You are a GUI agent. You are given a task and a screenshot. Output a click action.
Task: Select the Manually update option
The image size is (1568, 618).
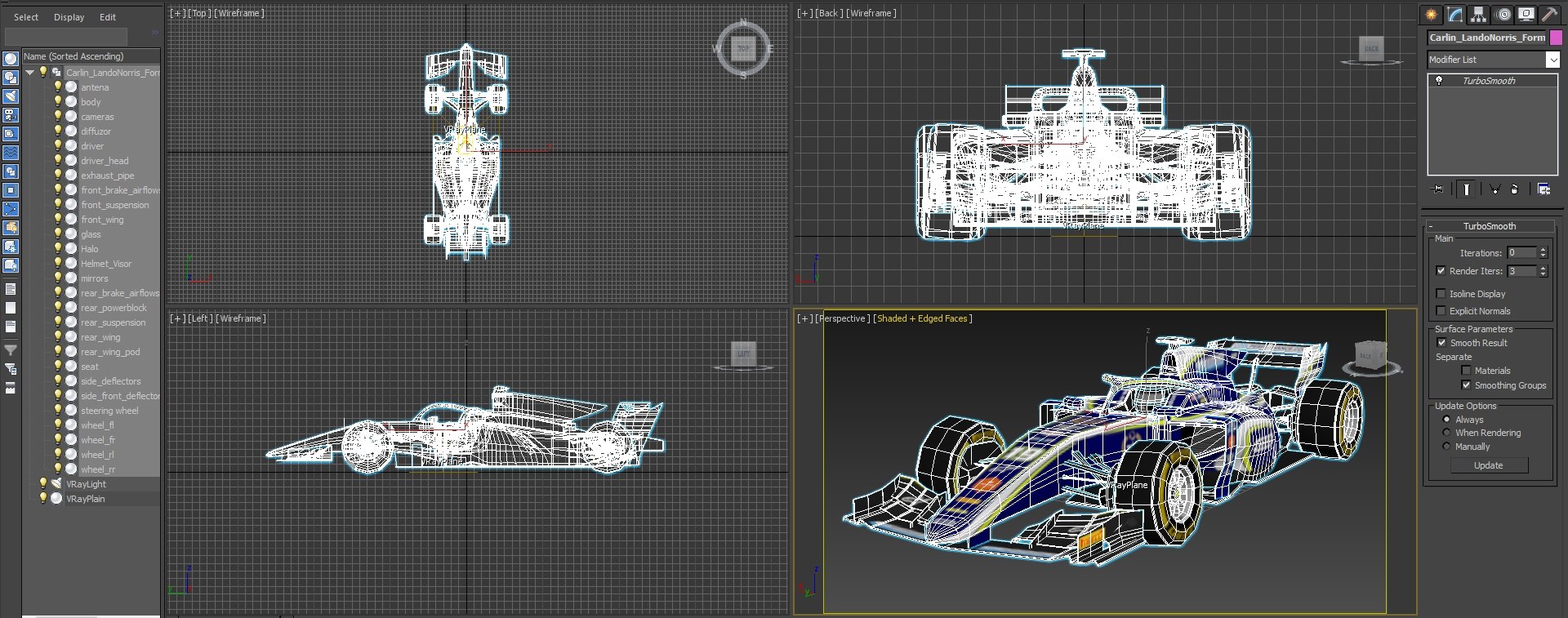[1446, 447]
